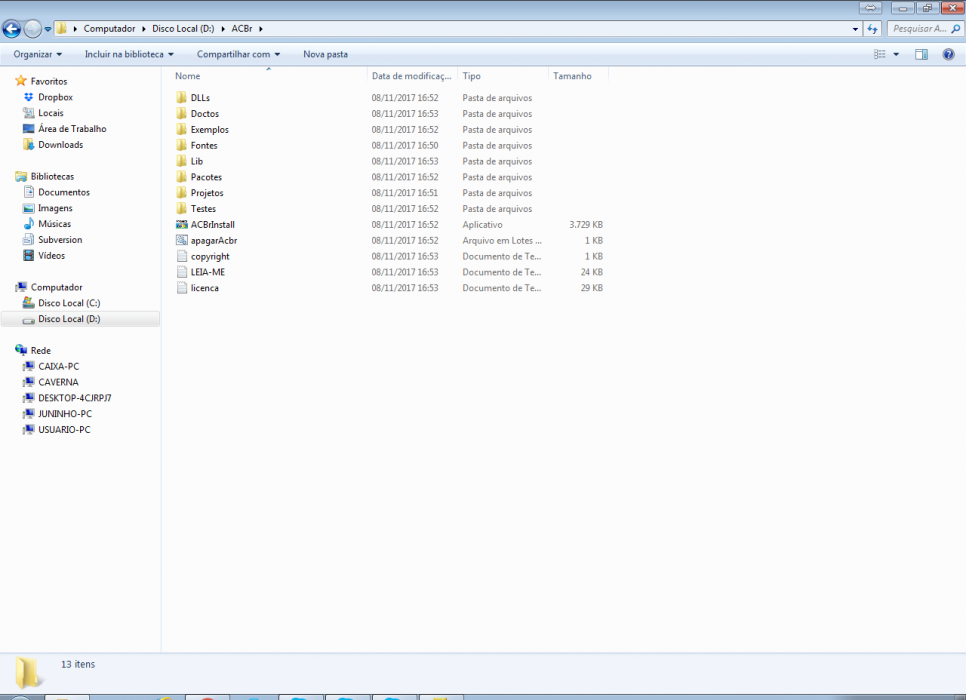Select the licenca file icon
The image size is (966, 700).
(x=181, y=288)
